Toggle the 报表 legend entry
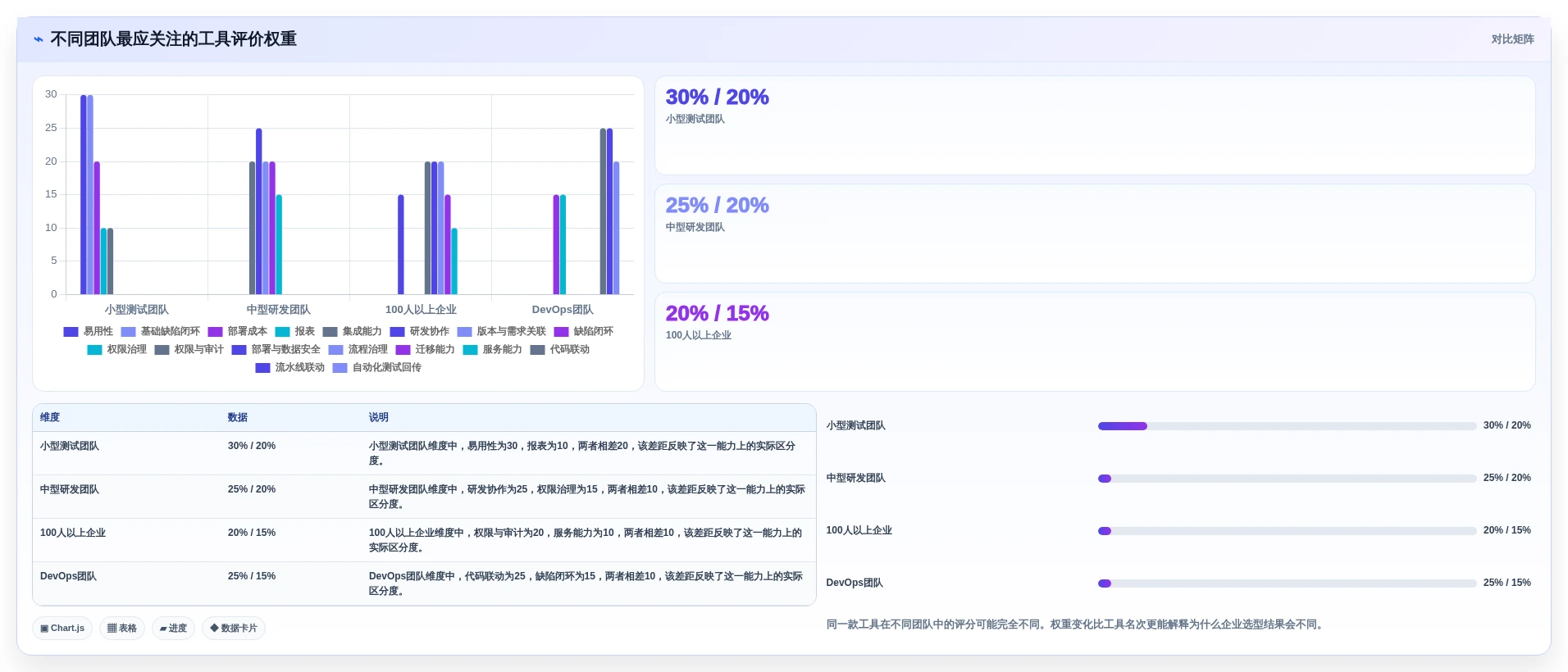The height and width of the screenshot is (672, 1568). (295, 332)
